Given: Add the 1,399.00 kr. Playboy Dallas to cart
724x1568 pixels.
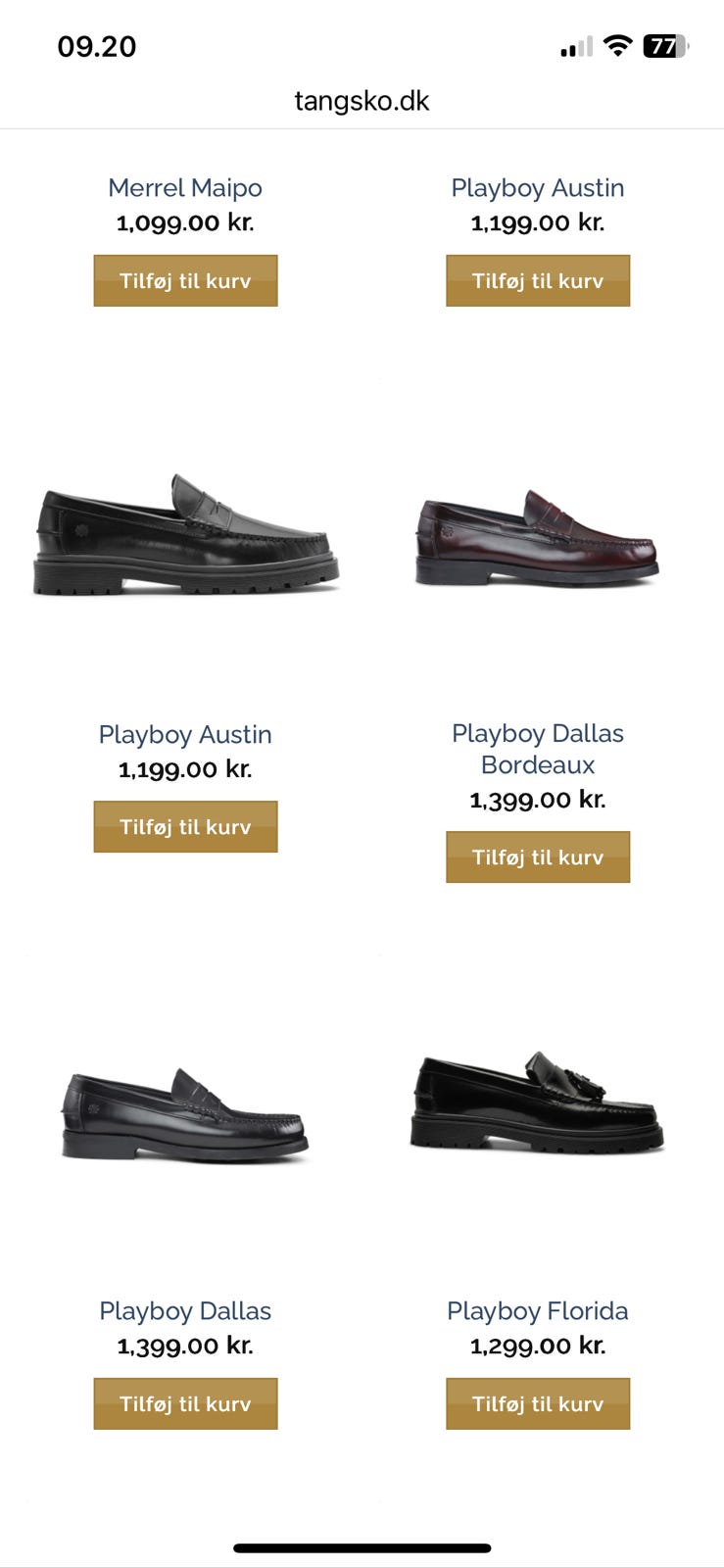Looking at the screenshot, I should point(185,1403).
